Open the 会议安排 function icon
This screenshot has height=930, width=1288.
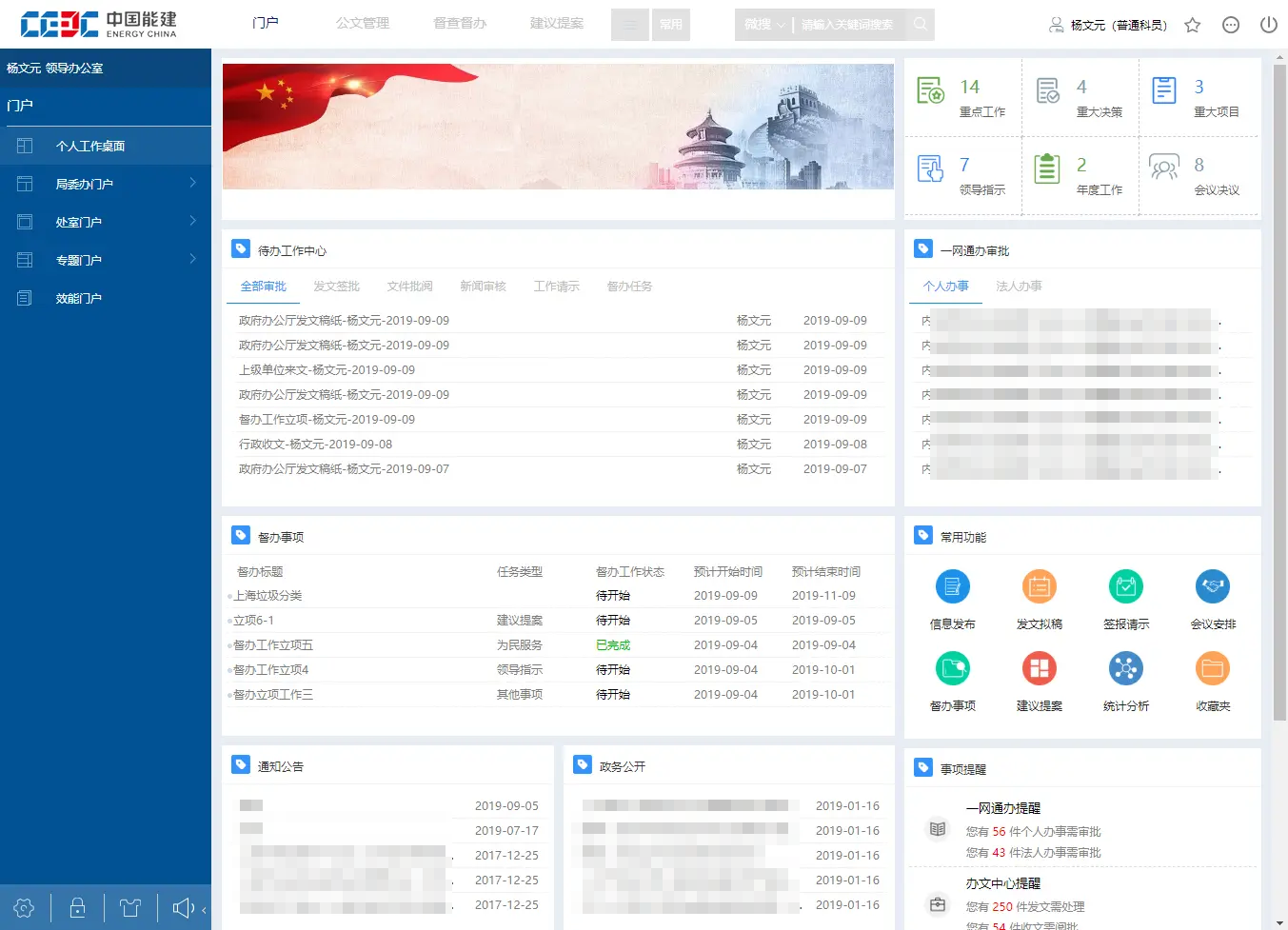(1213, 586)
